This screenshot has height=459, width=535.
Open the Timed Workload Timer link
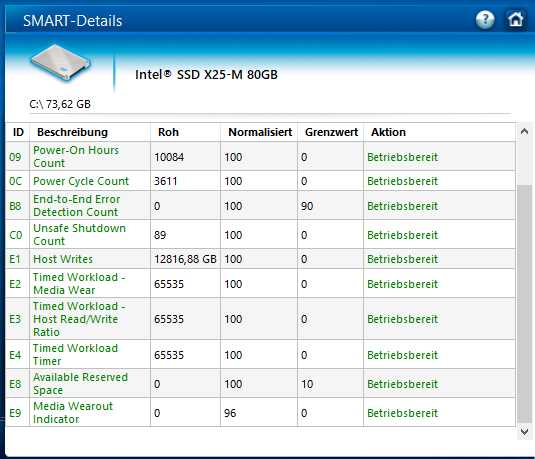[75, 355]
